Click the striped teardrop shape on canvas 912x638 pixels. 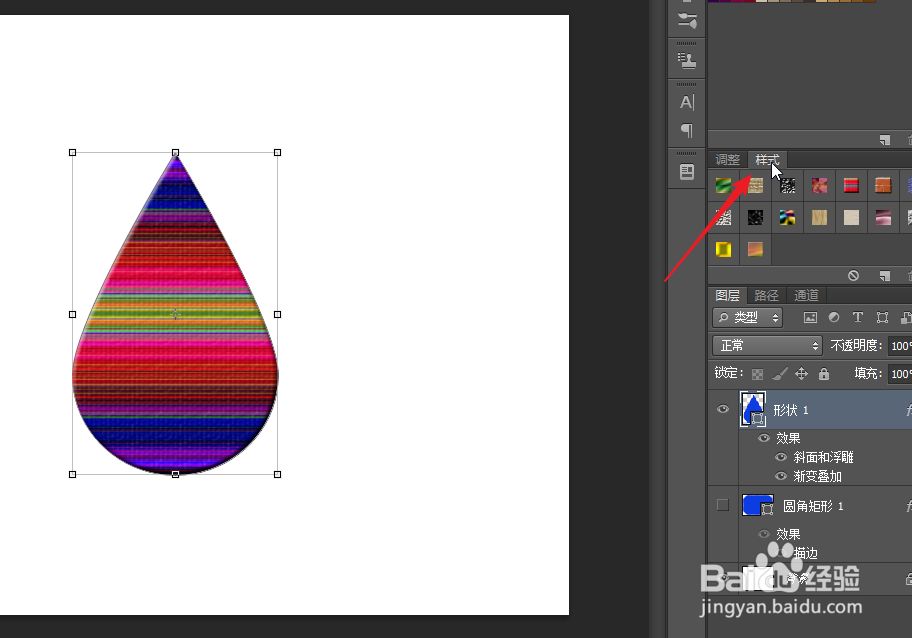174,349
